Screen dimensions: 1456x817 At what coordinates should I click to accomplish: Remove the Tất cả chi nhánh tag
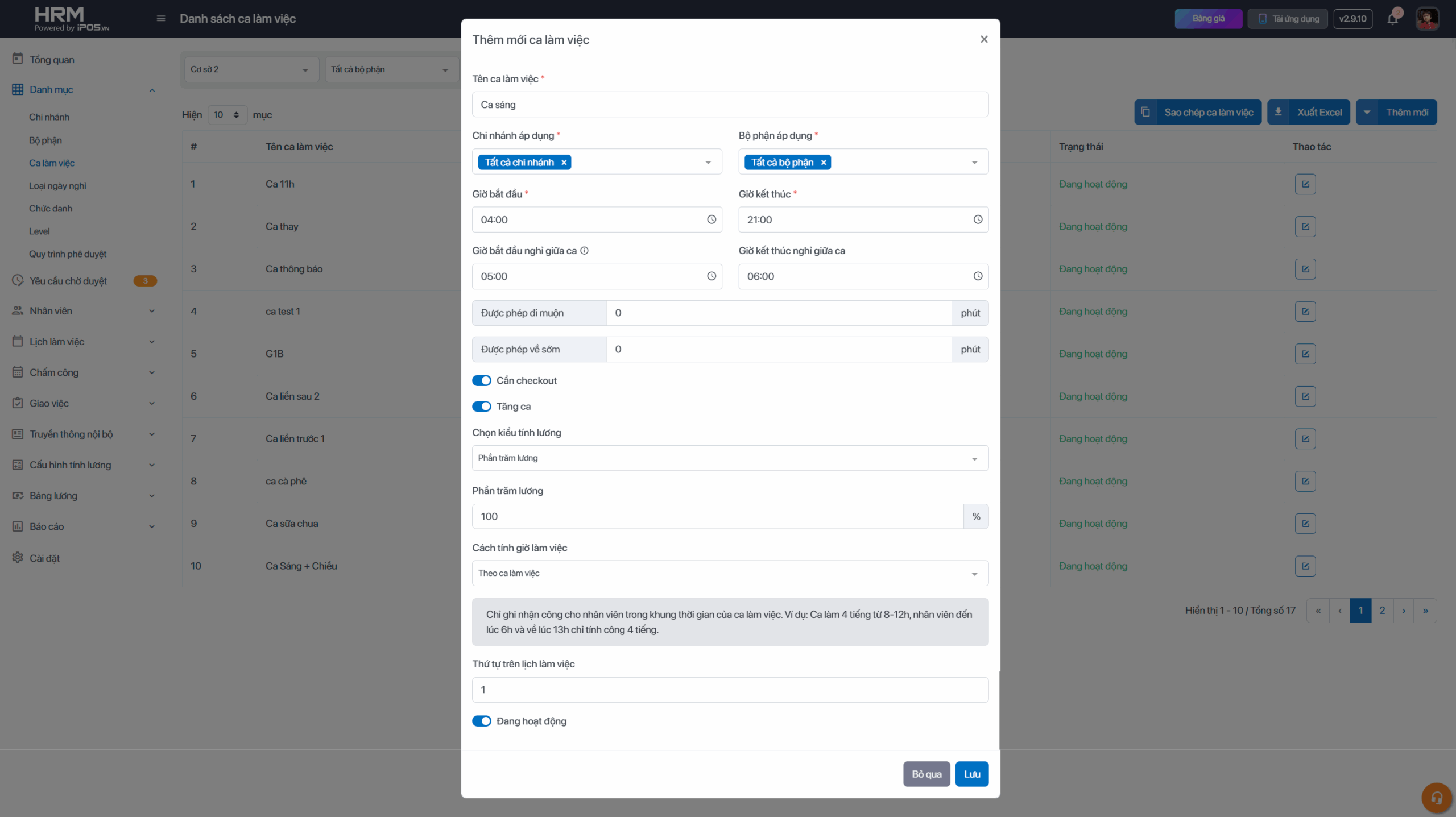click(x=564, y=163)
